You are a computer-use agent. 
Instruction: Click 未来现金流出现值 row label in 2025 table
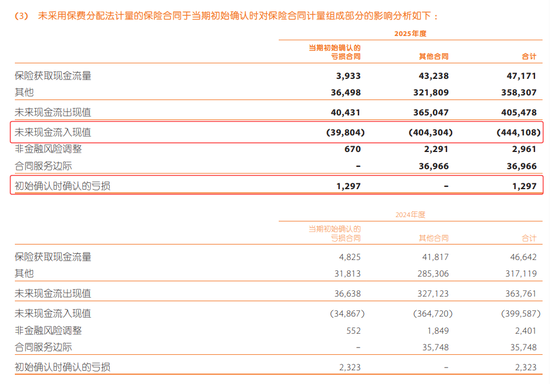(53, 112)
